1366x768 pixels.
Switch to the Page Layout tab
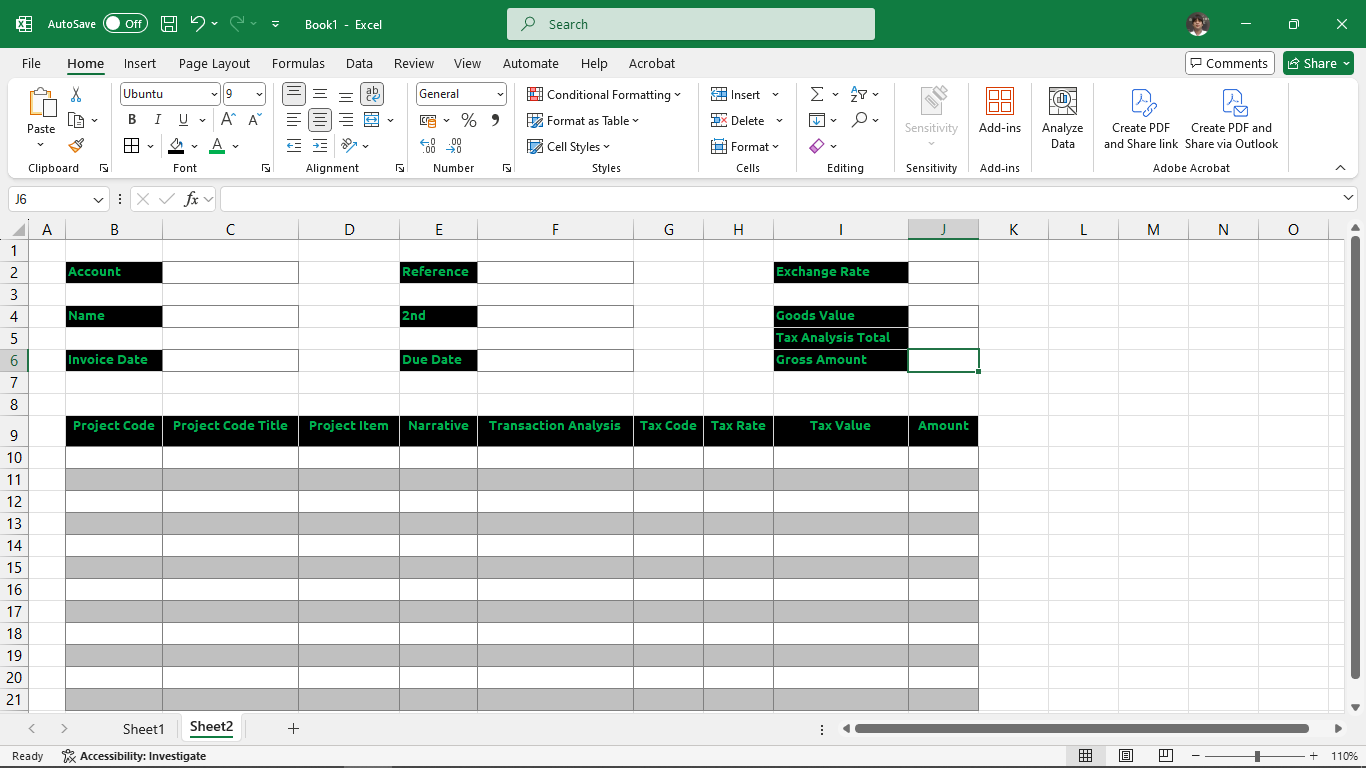click(x=215, y=63)
